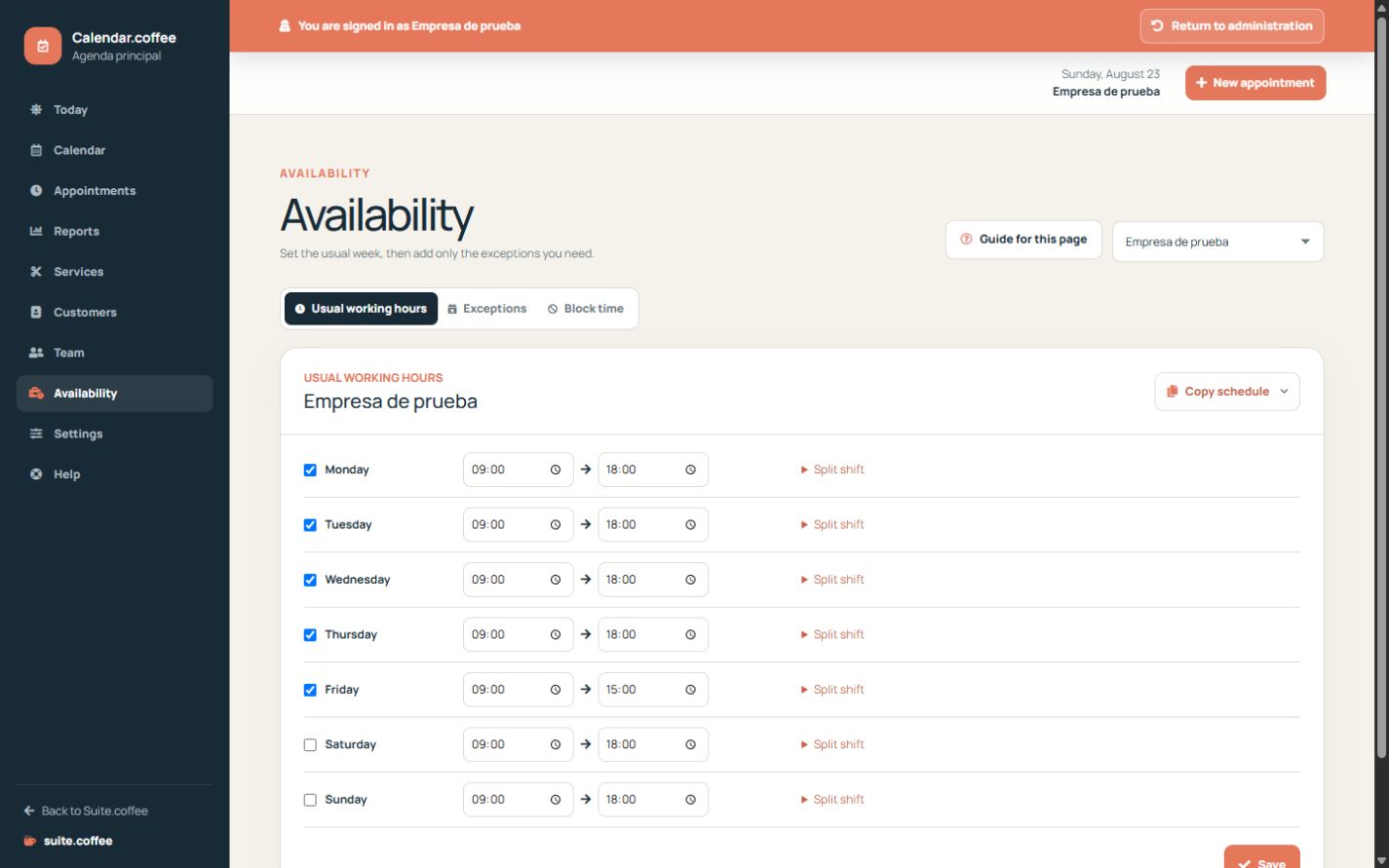Click clock icon in Sunday start time

(x=556, y=800)
